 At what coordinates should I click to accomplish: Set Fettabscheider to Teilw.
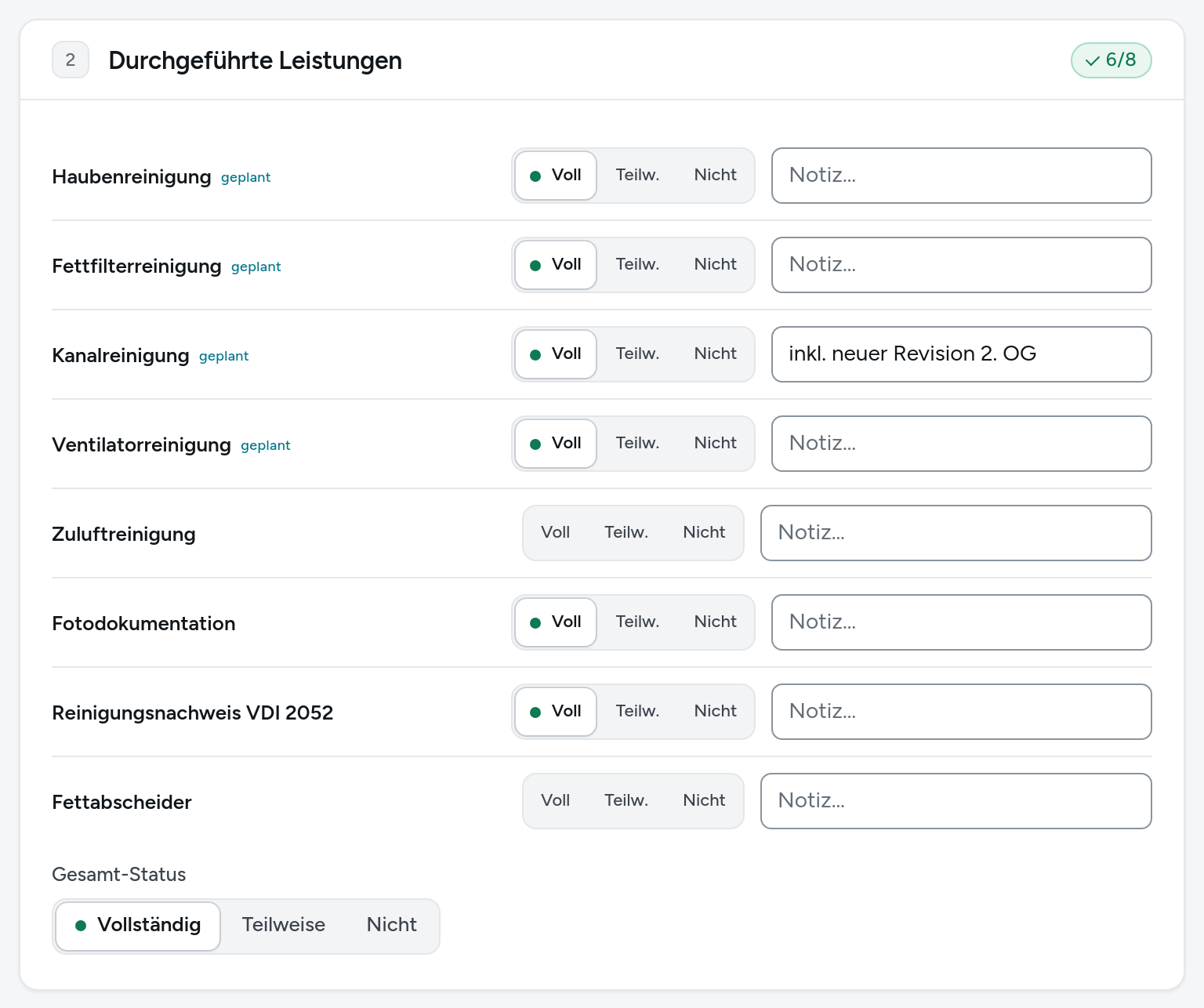coord(626,801)
